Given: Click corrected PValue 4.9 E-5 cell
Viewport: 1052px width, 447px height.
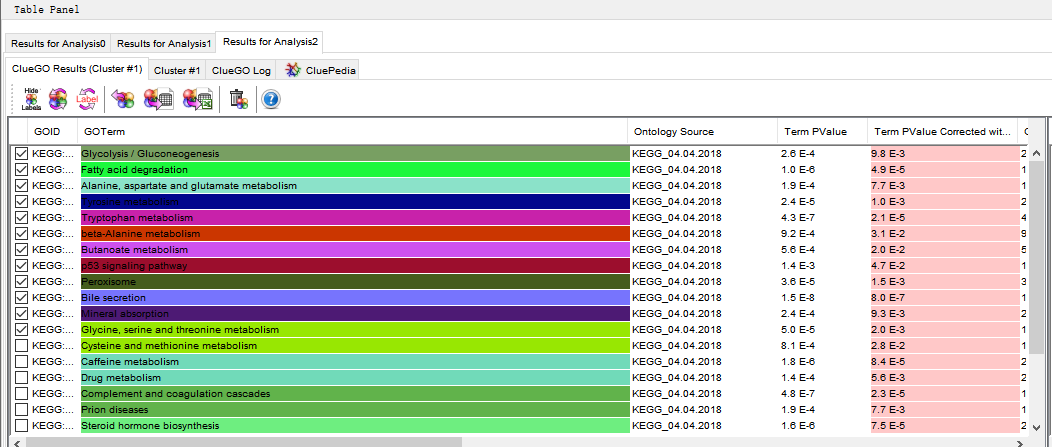Looking at the screenshot, I should tap(943, 170).
